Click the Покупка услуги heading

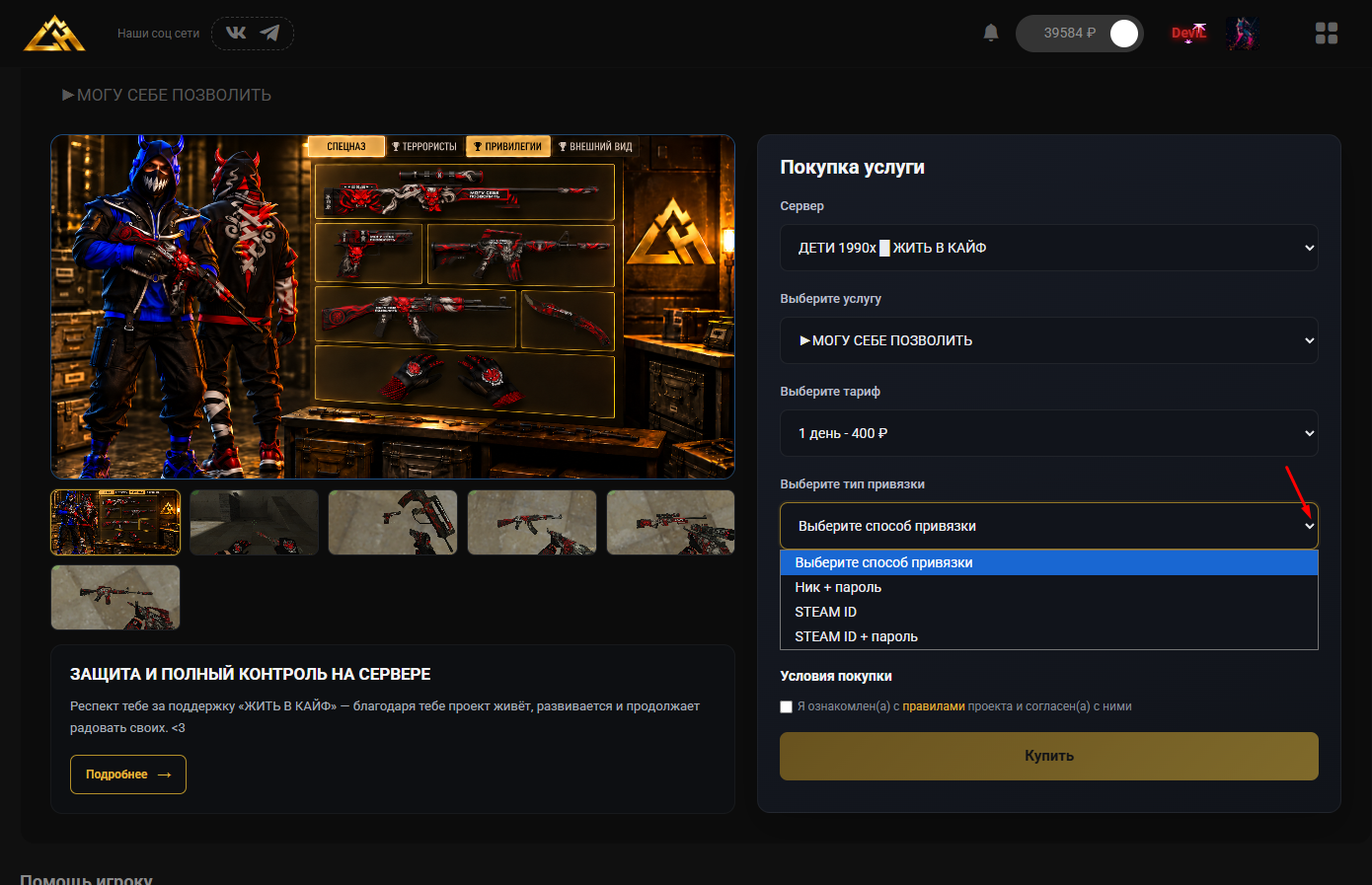853,167
